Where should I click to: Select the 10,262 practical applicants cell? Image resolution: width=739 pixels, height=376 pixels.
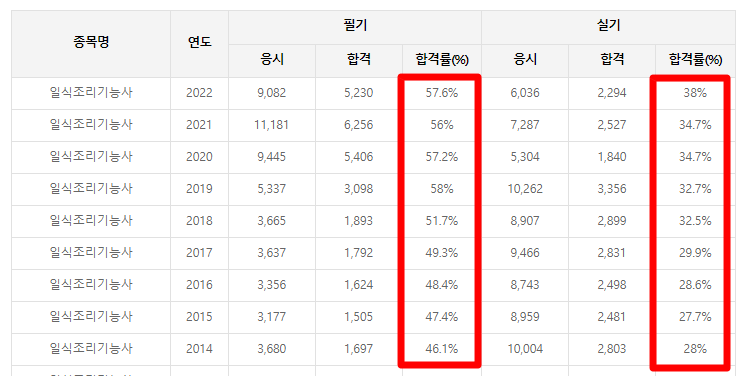point(525,189)
